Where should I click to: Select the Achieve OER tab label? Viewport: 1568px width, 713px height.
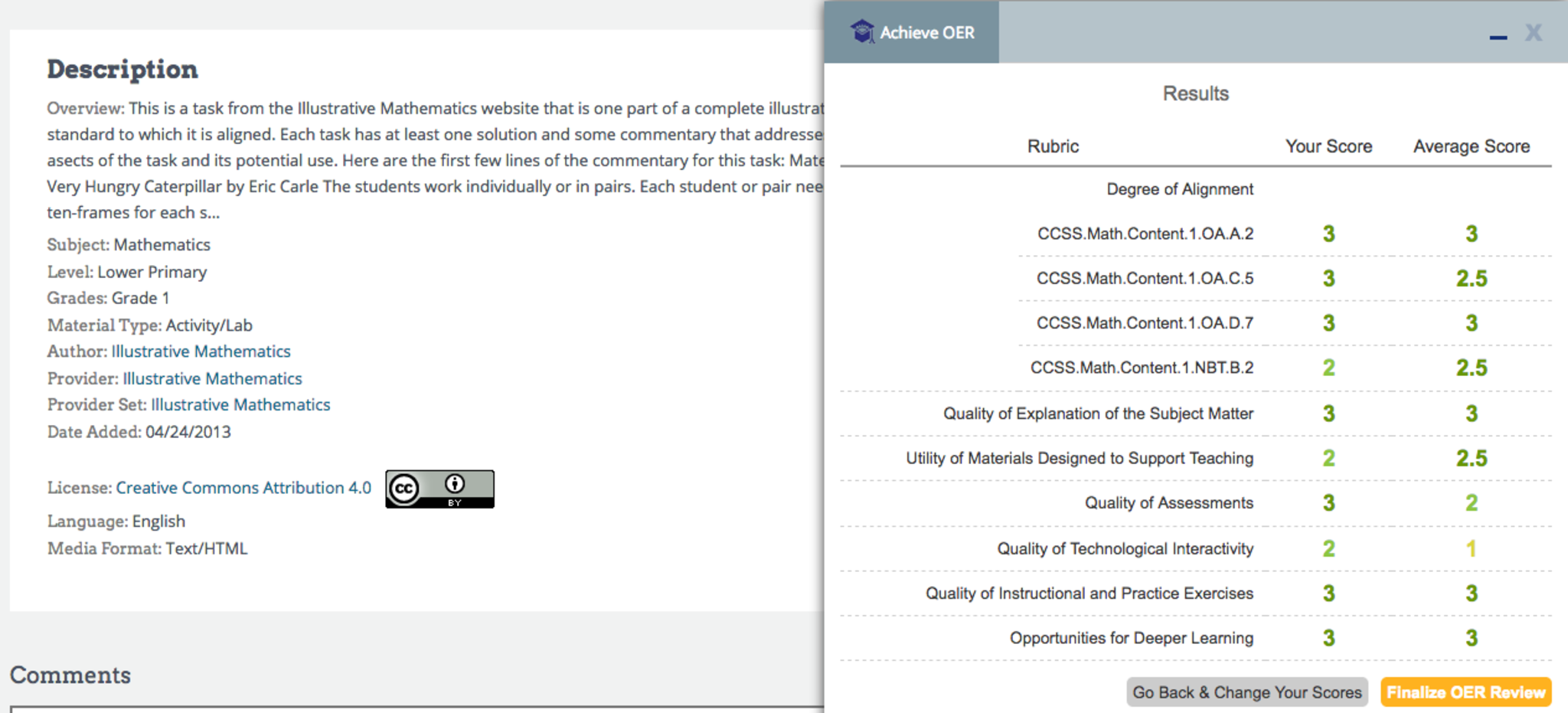[926, 33]
